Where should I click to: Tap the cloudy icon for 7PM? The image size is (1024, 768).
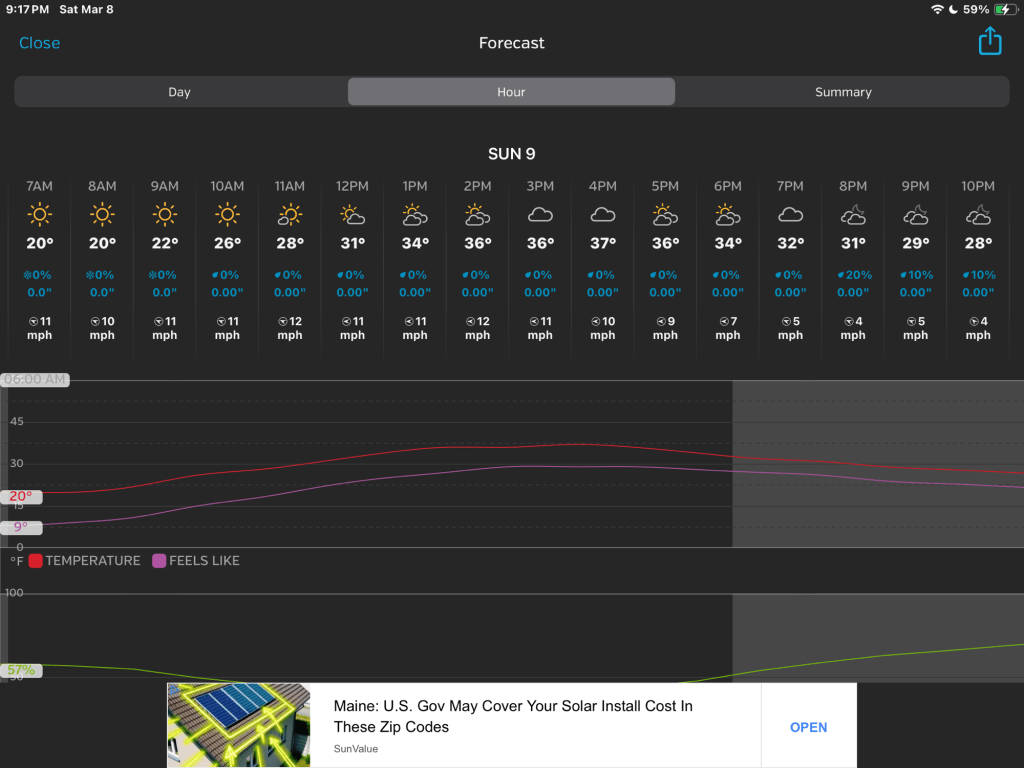pos(790,214)
